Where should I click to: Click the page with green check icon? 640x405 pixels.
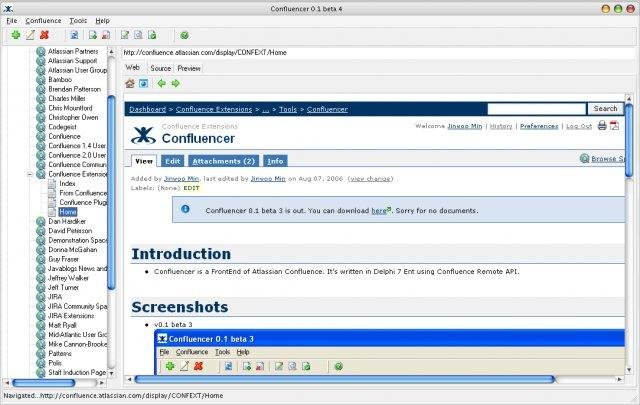point(152,35)
